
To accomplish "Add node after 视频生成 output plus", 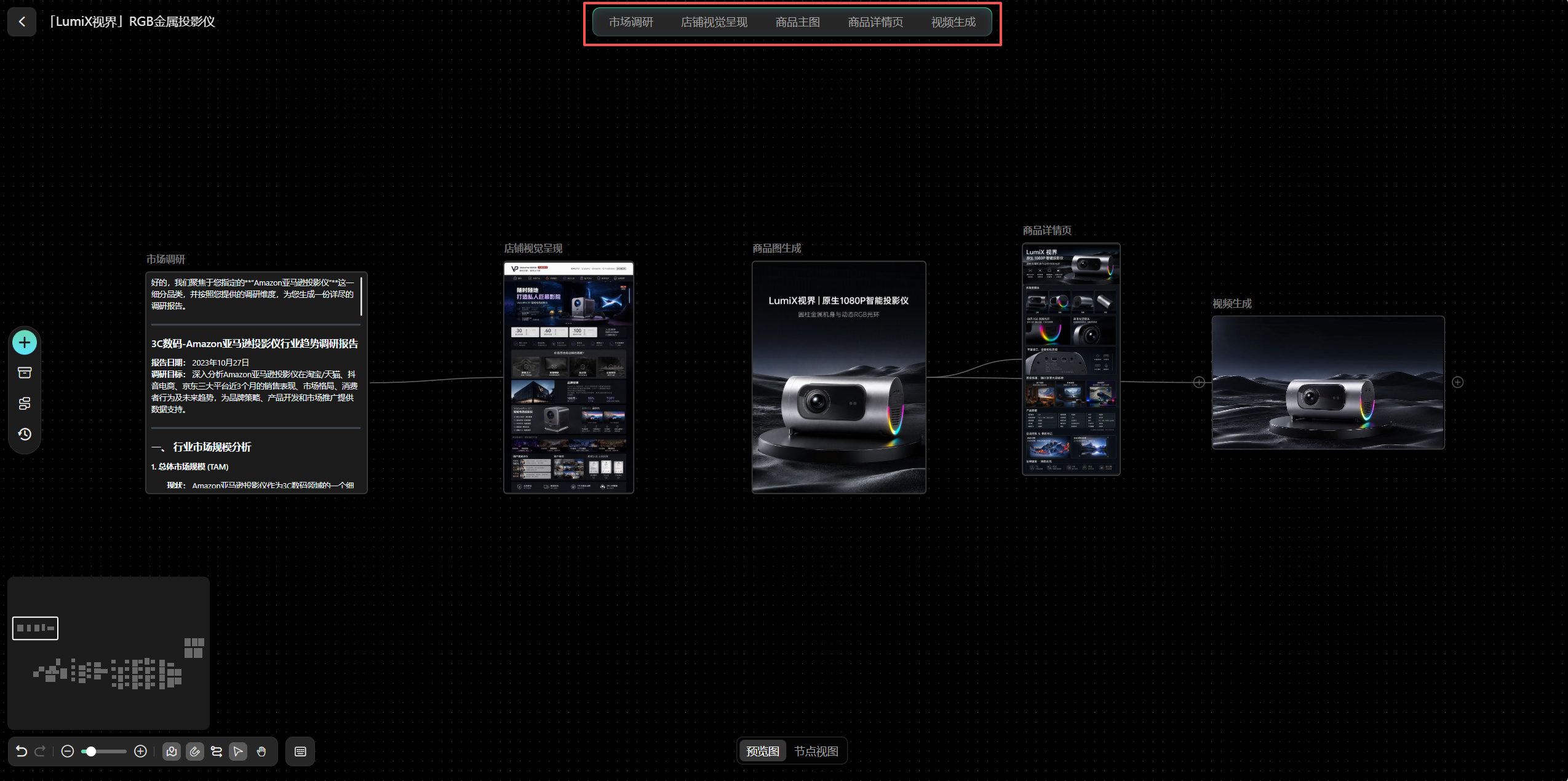I will pyautogui.click(x=1458, y=382).
